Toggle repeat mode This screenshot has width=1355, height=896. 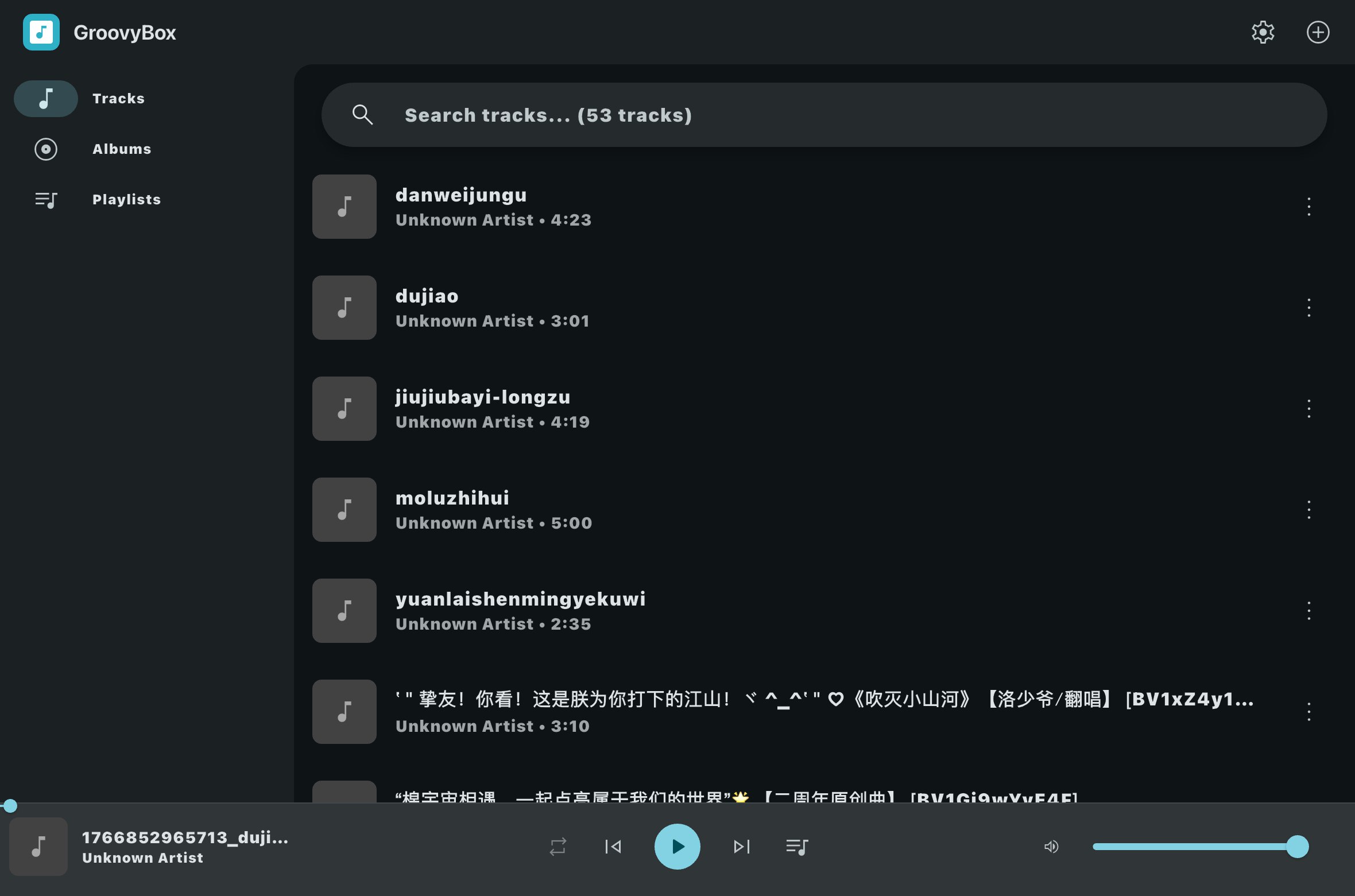click(x=558, y=846)
